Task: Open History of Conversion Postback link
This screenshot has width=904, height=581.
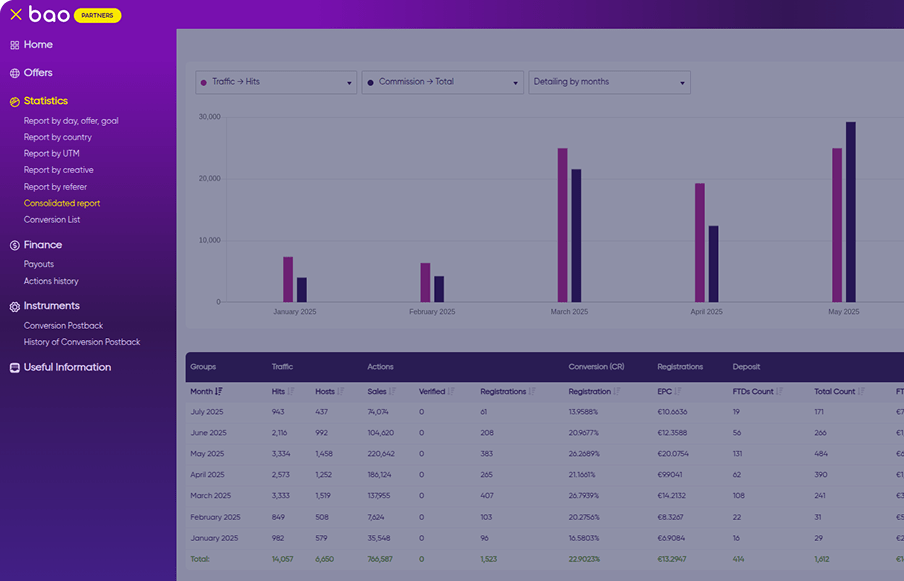Action: (x=82, y=342)
